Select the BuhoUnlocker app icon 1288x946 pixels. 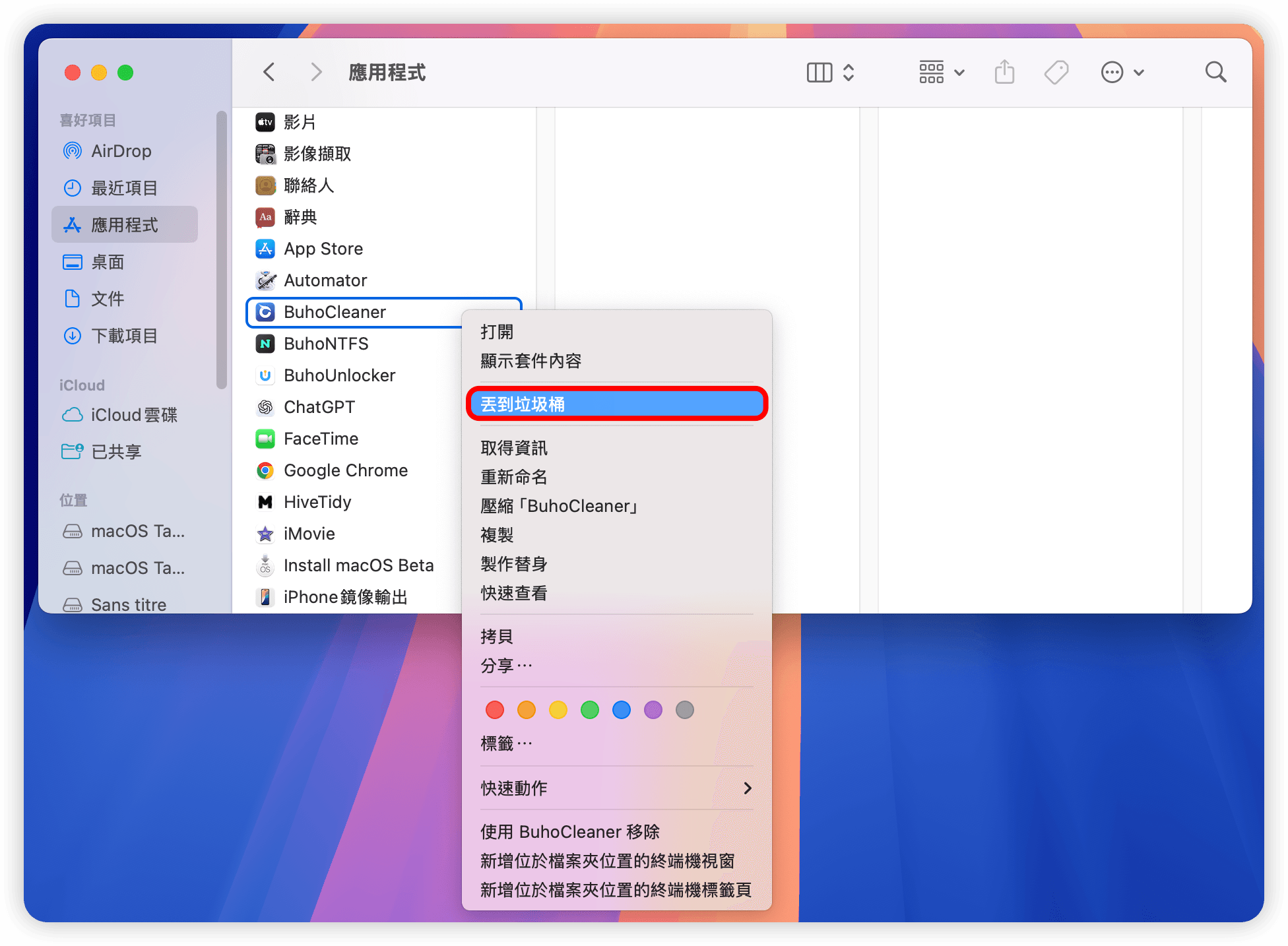(x=265, y=375)
